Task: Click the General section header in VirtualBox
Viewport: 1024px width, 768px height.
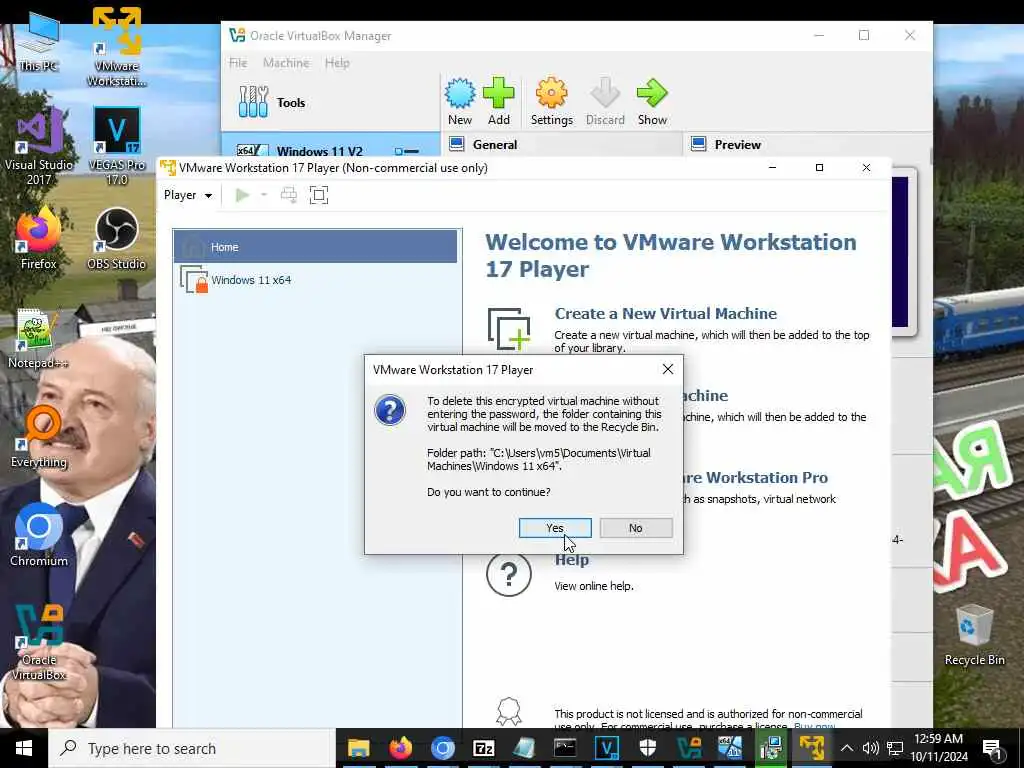Action: (x=494, y=144)
